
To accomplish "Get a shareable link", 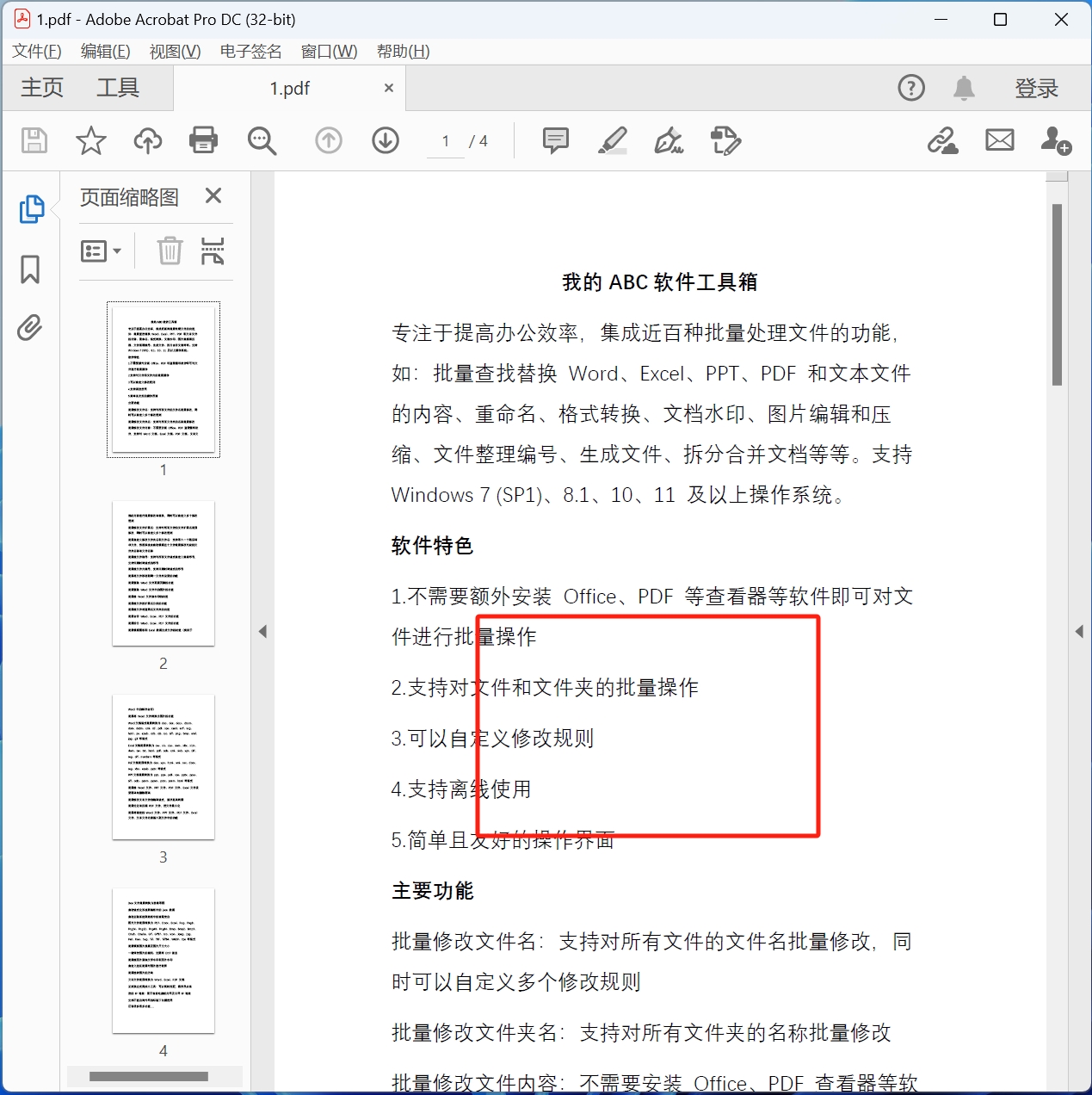I will coord(943,140).
